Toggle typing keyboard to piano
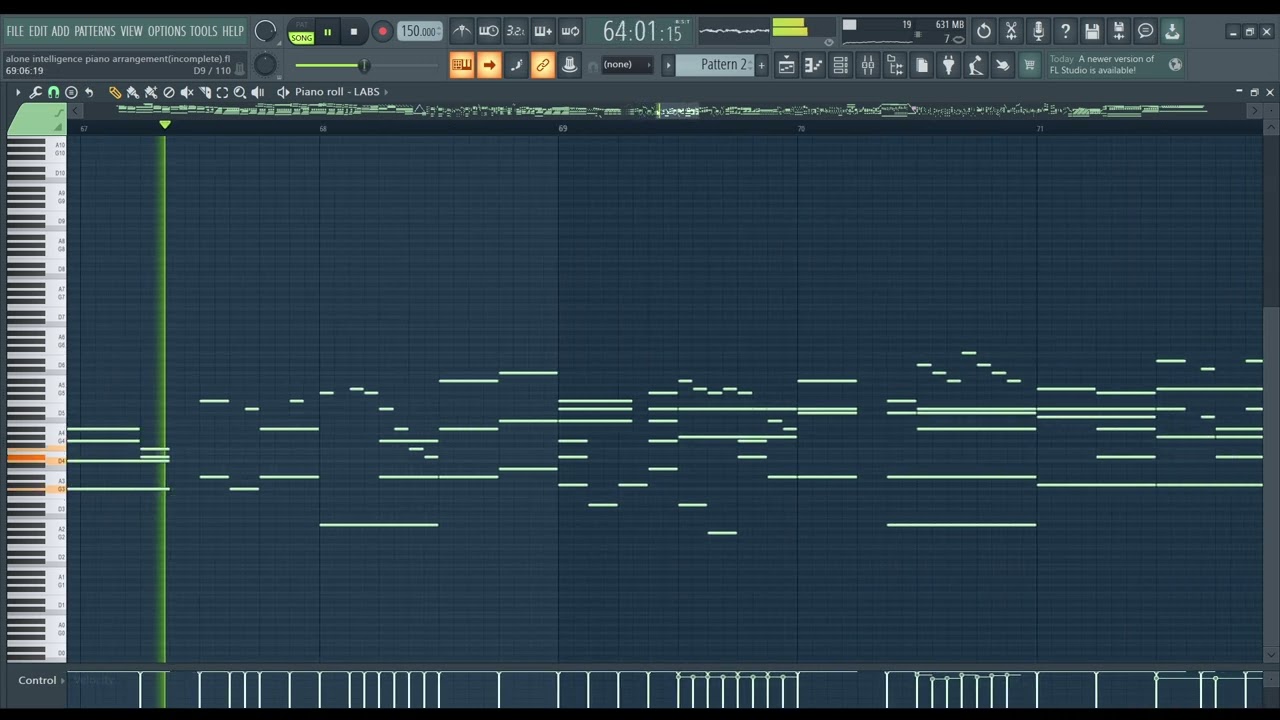 pyautogui.click(x=461, y=65)
